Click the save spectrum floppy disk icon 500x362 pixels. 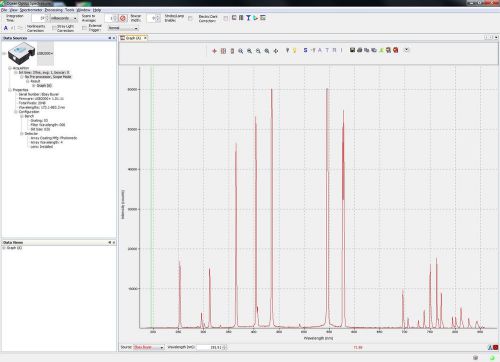click(352, 50)
